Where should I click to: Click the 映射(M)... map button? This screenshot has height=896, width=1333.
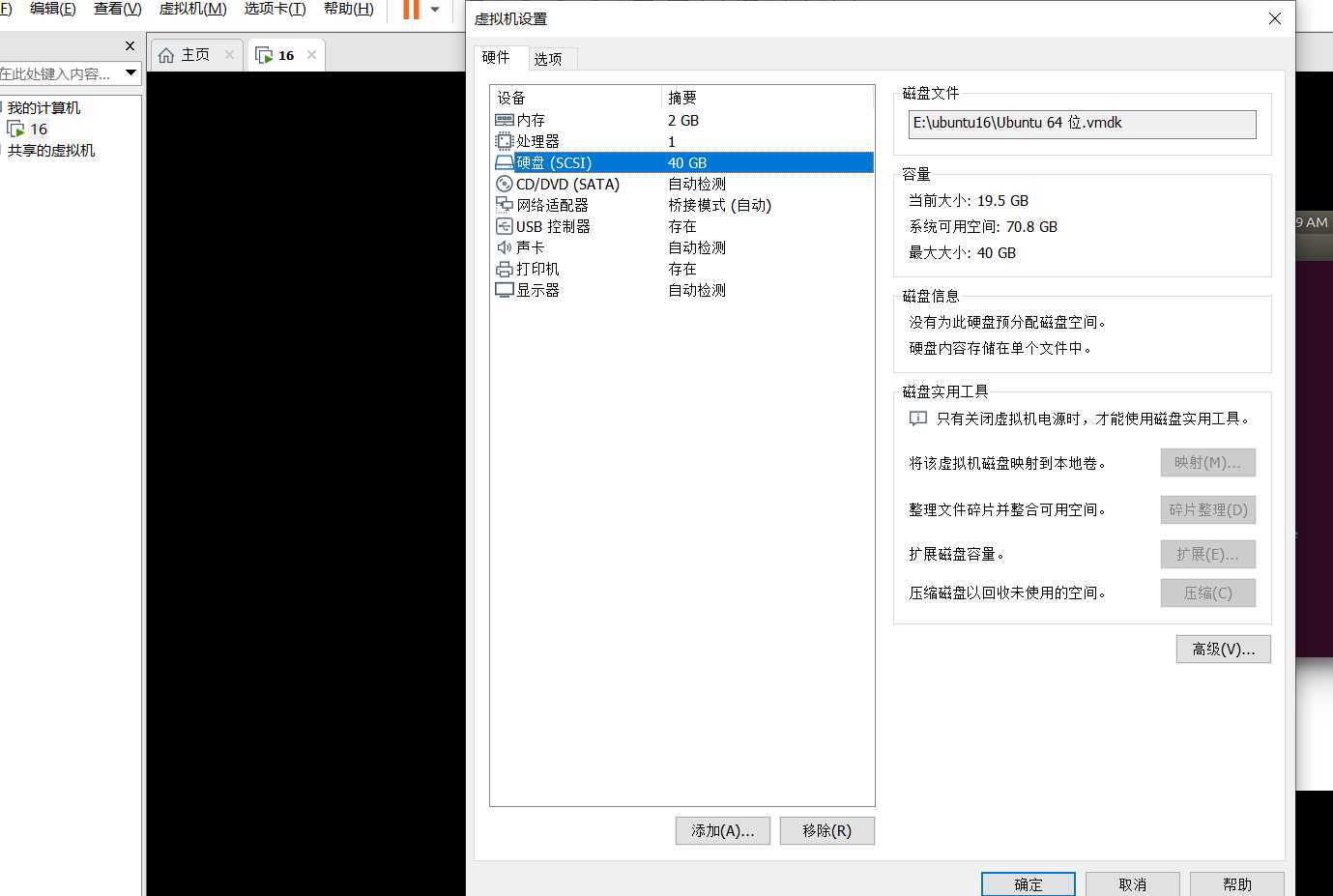1208,463
